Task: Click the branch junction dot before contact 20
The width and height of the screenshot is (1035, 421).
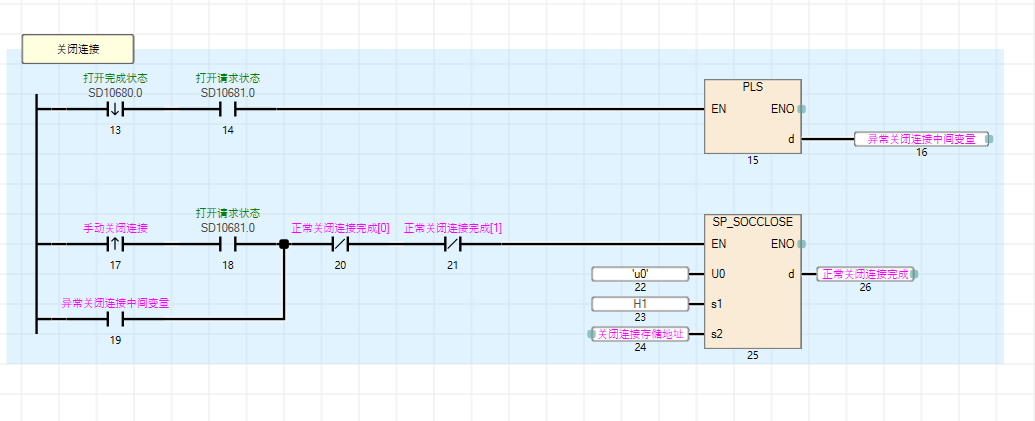Action: pos(284,243)
